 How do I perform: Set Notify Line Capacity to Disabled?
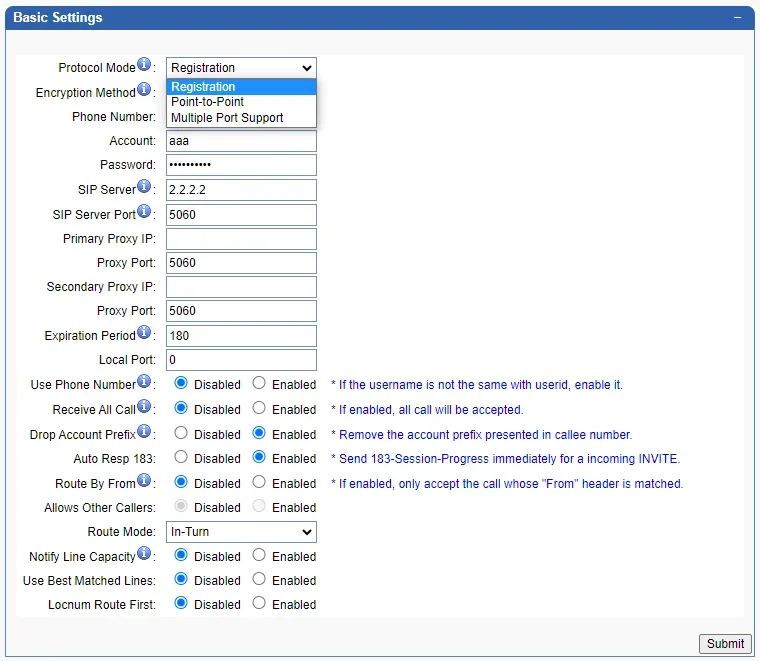coord(181,555)
